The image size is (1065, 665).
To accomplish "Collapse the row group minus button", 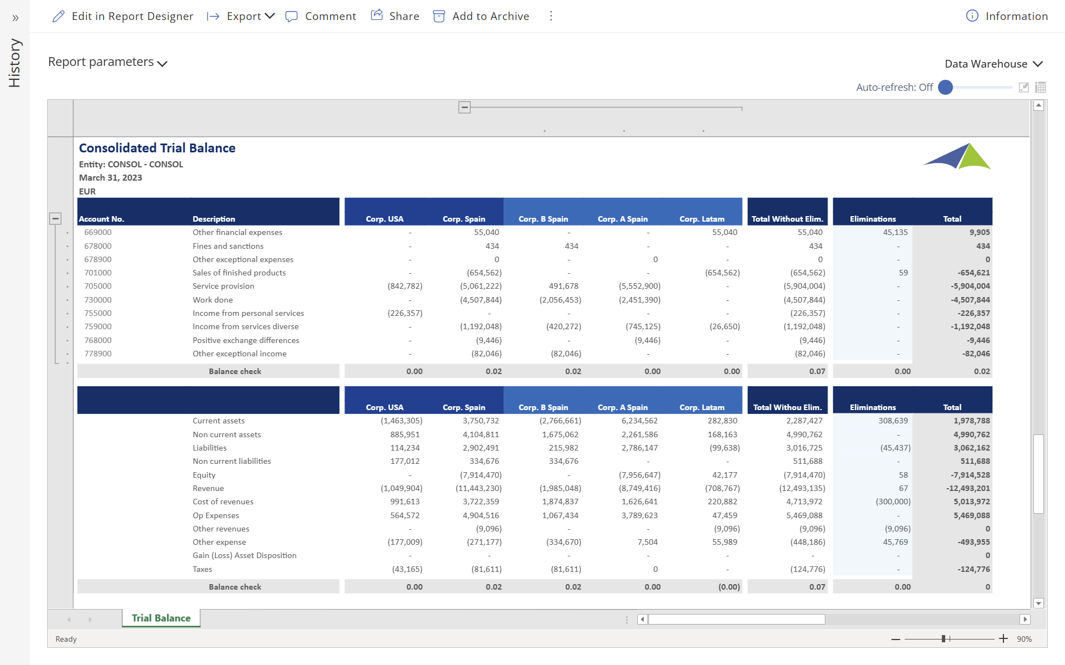I will (x=56, y=218).
